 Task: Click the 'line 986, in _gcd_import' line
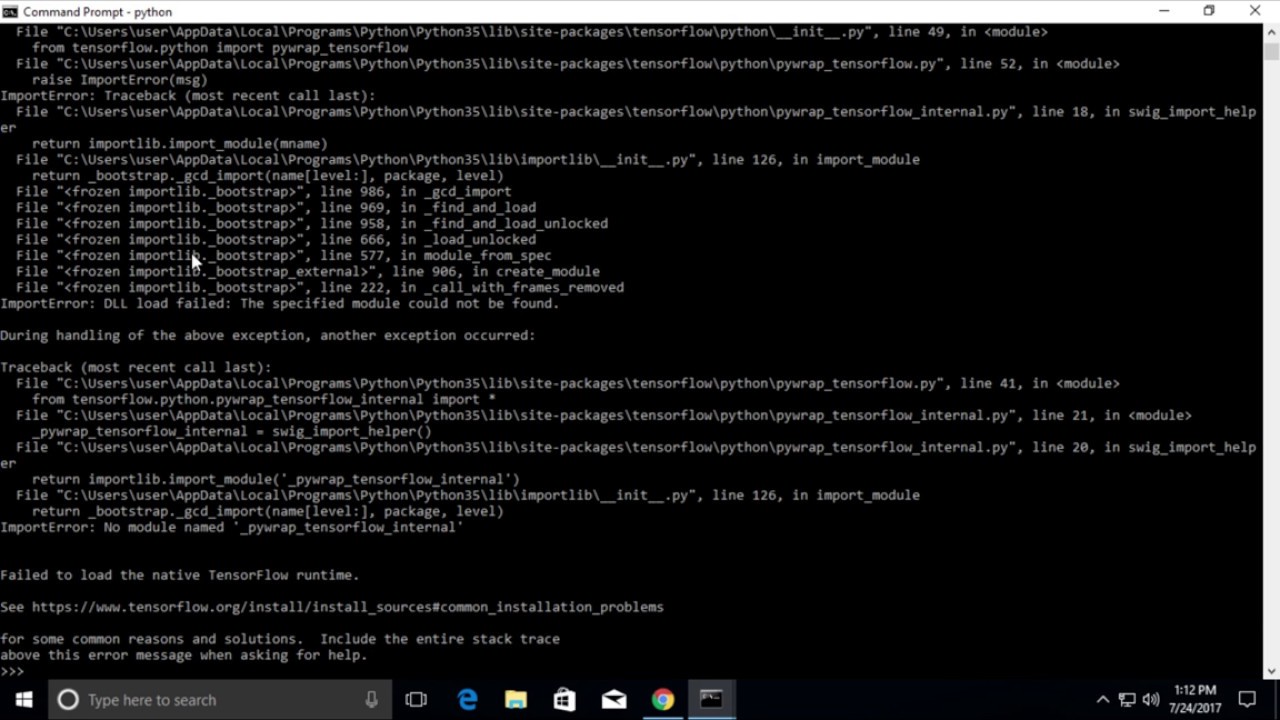[x=264, y=191]
